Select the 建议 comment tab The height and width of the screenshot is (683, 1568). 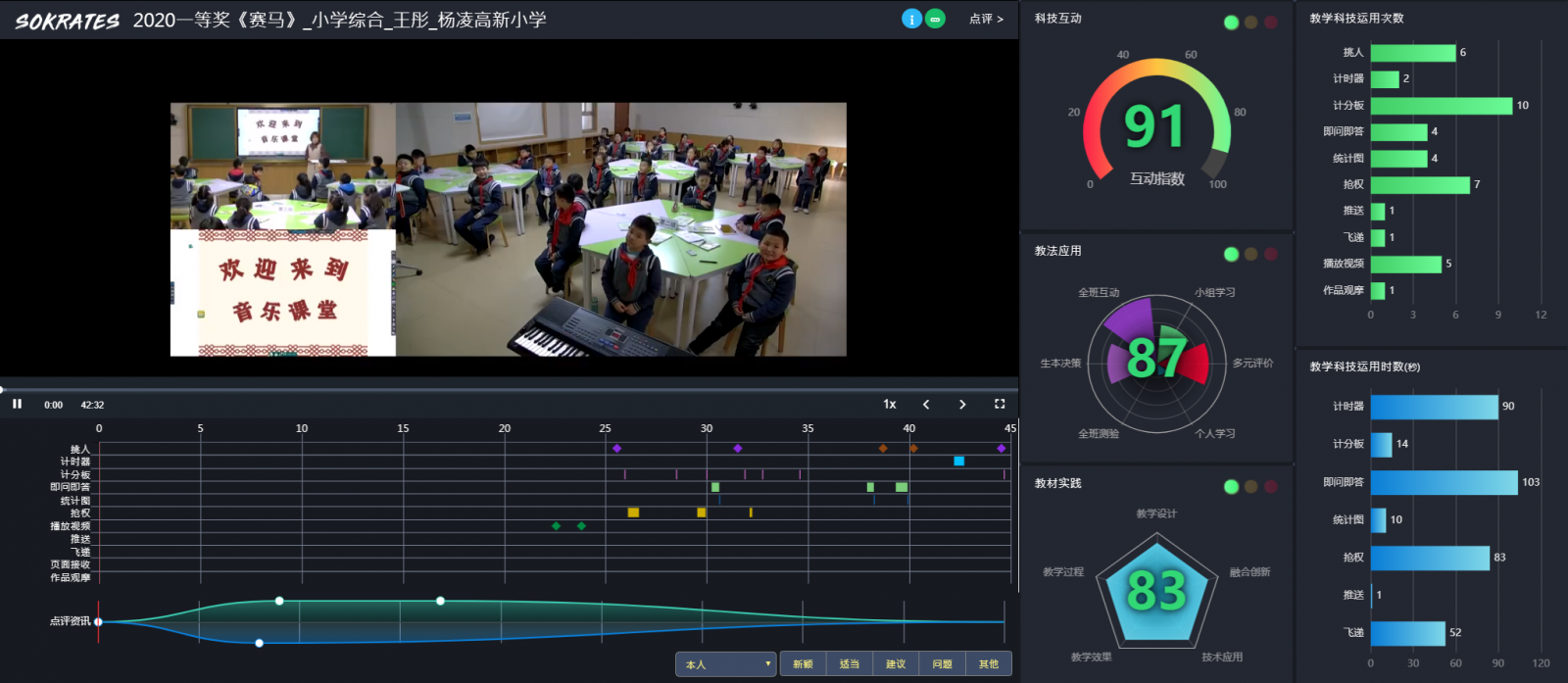point(896,664)
